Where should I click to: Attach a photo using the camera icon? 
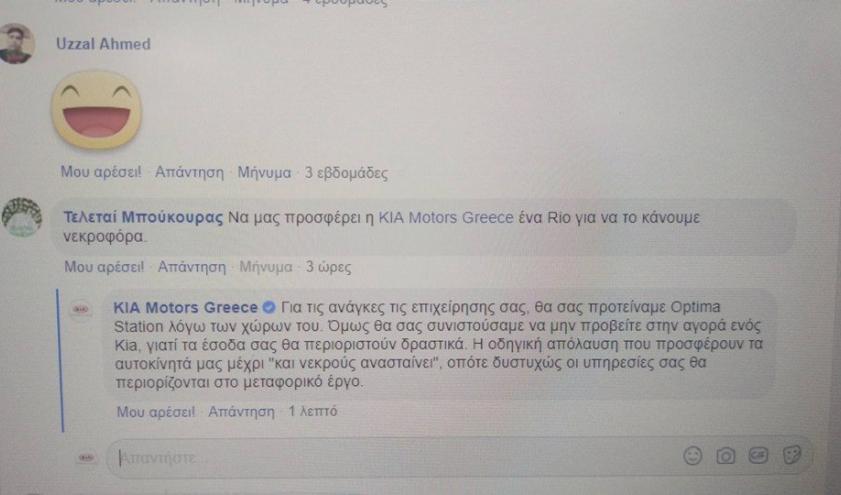click(725, 456)
